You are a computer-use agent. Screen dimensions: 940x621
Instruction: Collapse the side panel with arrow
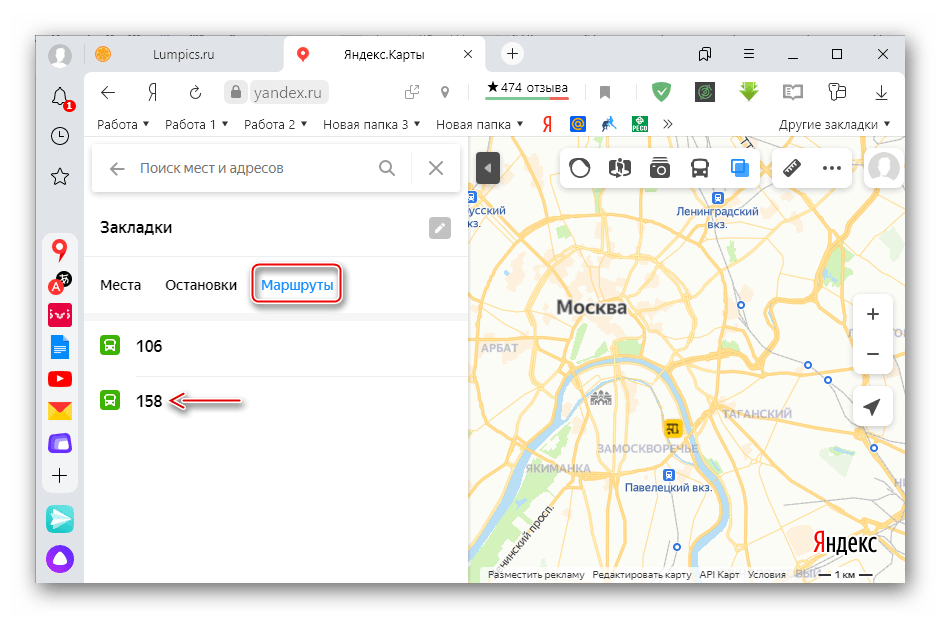point(488,168)
